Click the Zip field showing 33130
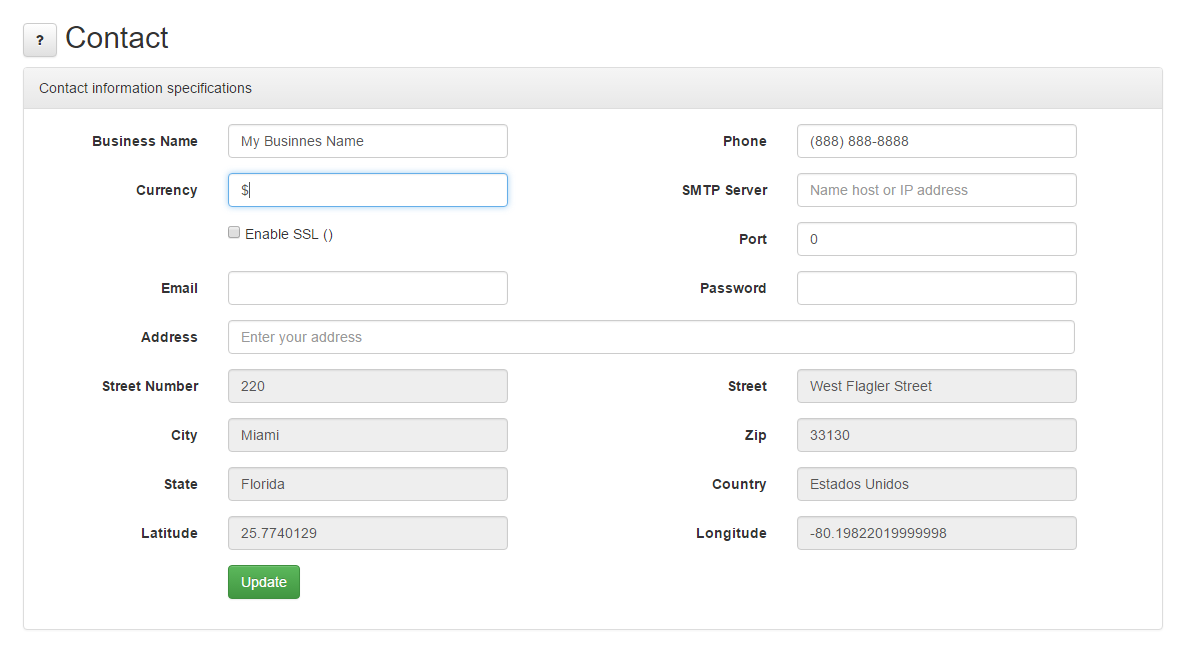This screenshot has height=652, width=1183. (936, 435)
